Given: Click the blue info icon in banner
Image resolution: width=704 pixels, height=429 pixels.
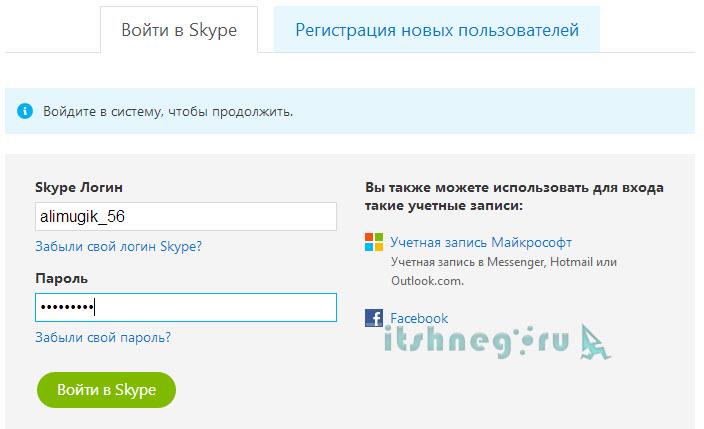Looking at the screenshot, I should (x=25, y=112).
